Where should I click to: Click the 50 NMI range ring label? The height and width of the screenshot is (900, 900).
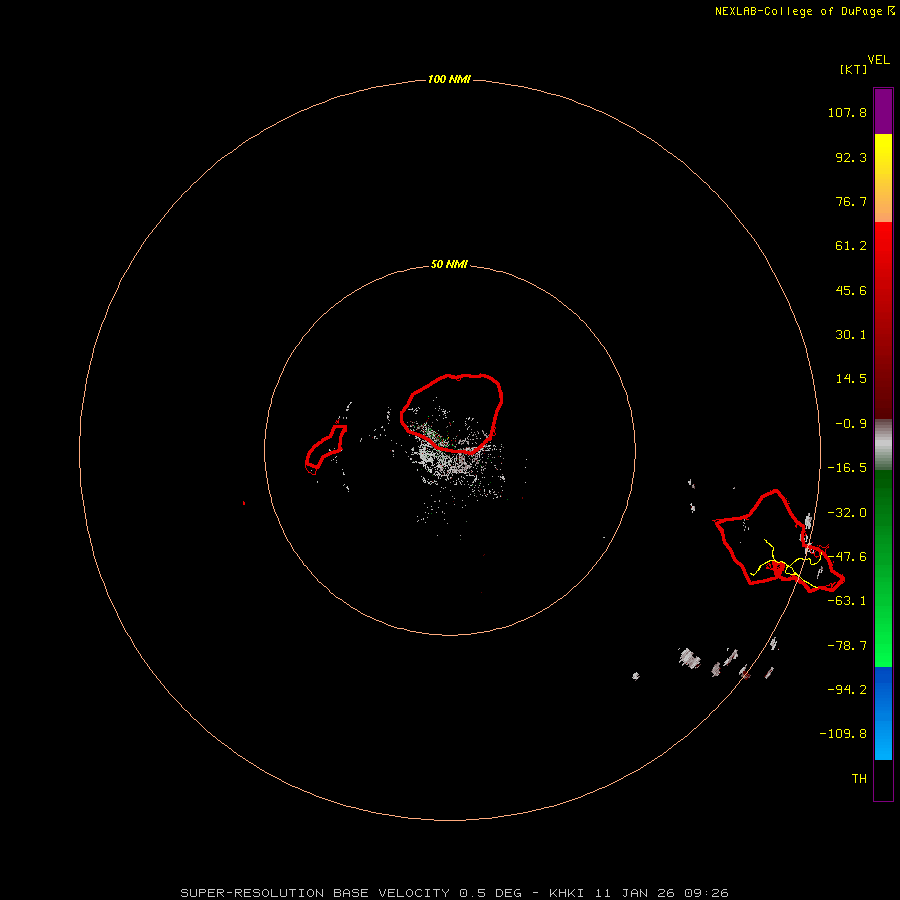click(x=449, y=264)
